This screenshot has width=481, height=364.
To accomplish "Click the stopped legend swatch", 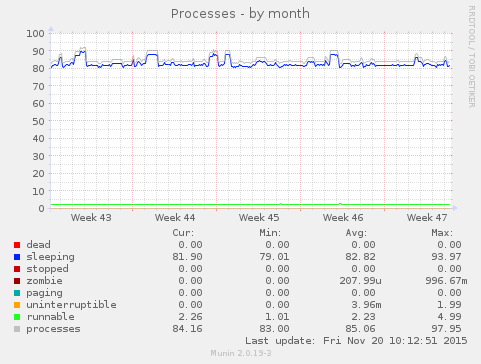I will tap(17, 269).
